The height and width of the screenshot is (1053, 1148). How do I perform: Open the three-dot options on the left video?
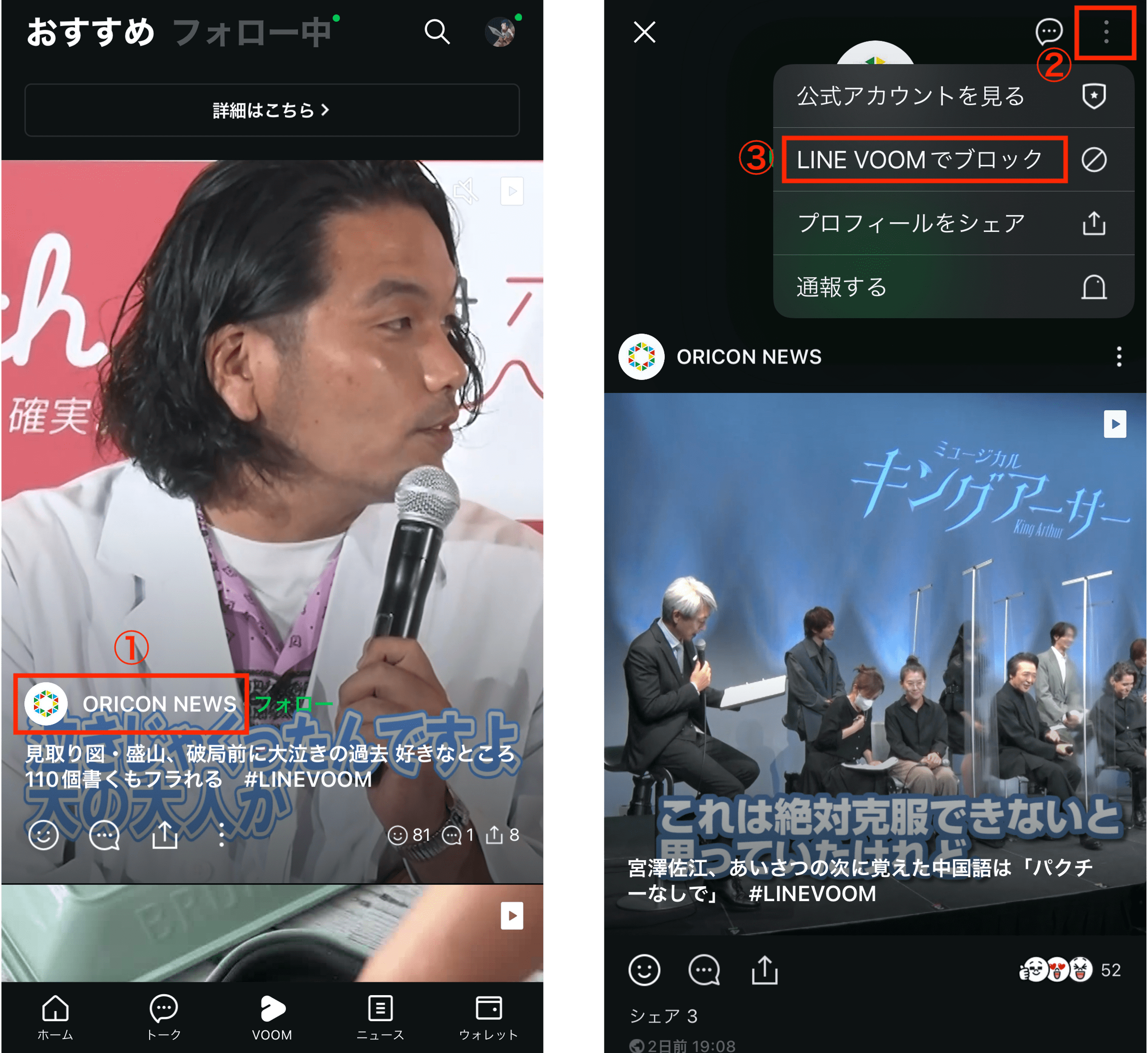[222, 835]
